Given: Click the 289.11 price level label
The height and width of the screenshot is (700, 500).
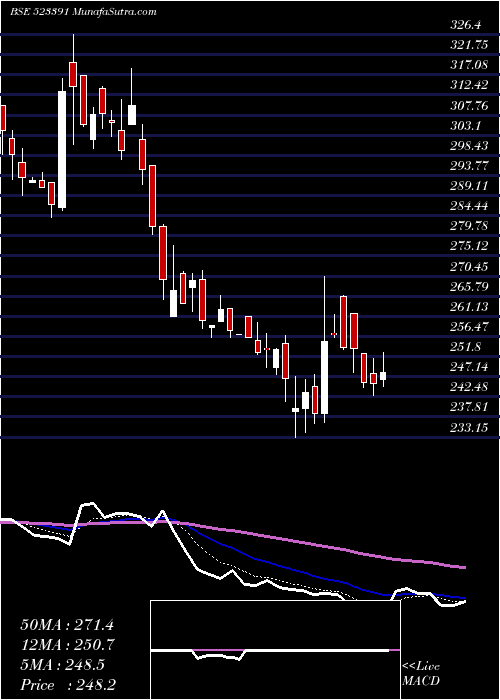Looking at the screenshot, I should pos(468,186).
